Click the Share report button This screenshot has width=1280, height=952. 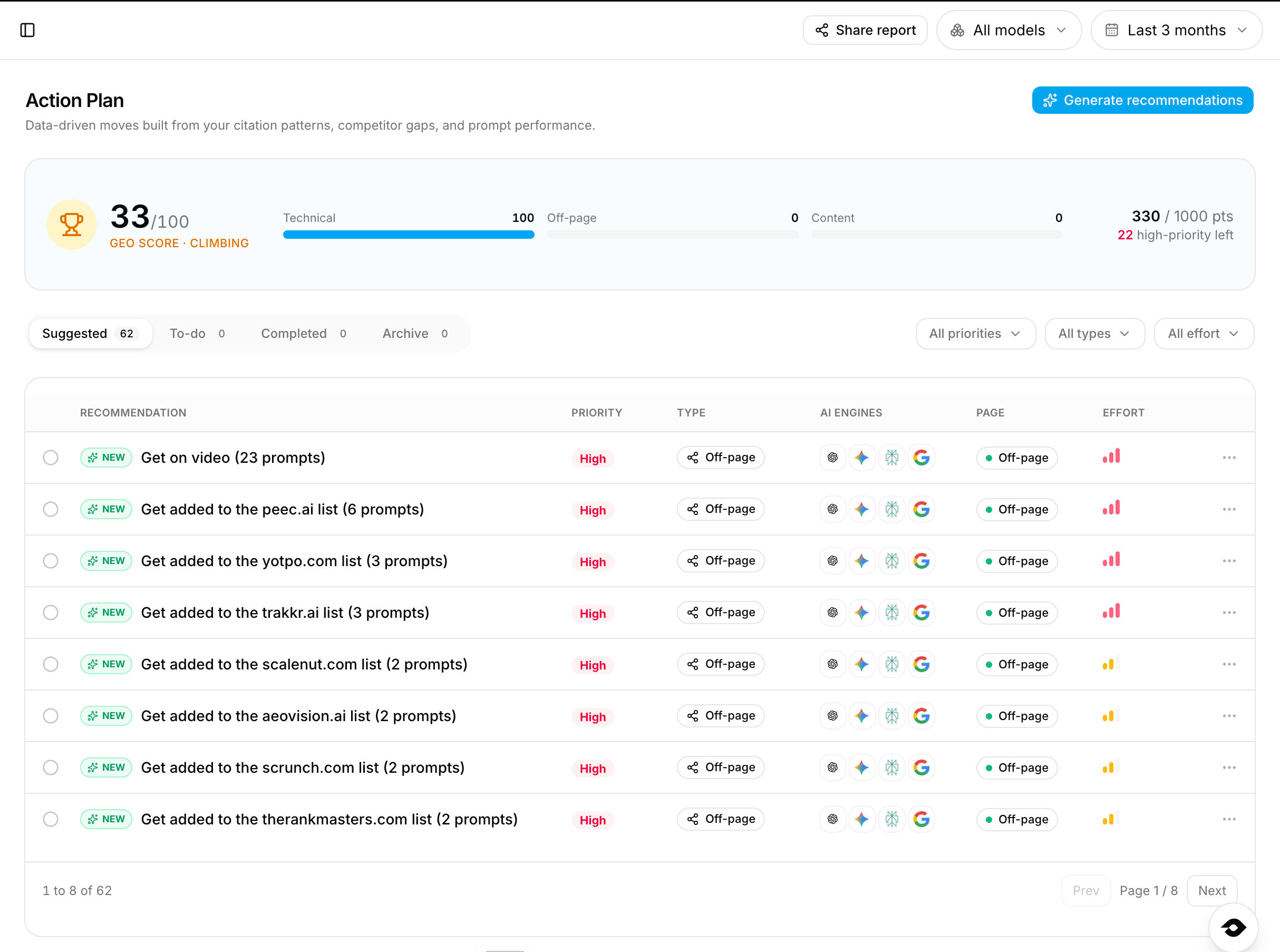(865, 30)
